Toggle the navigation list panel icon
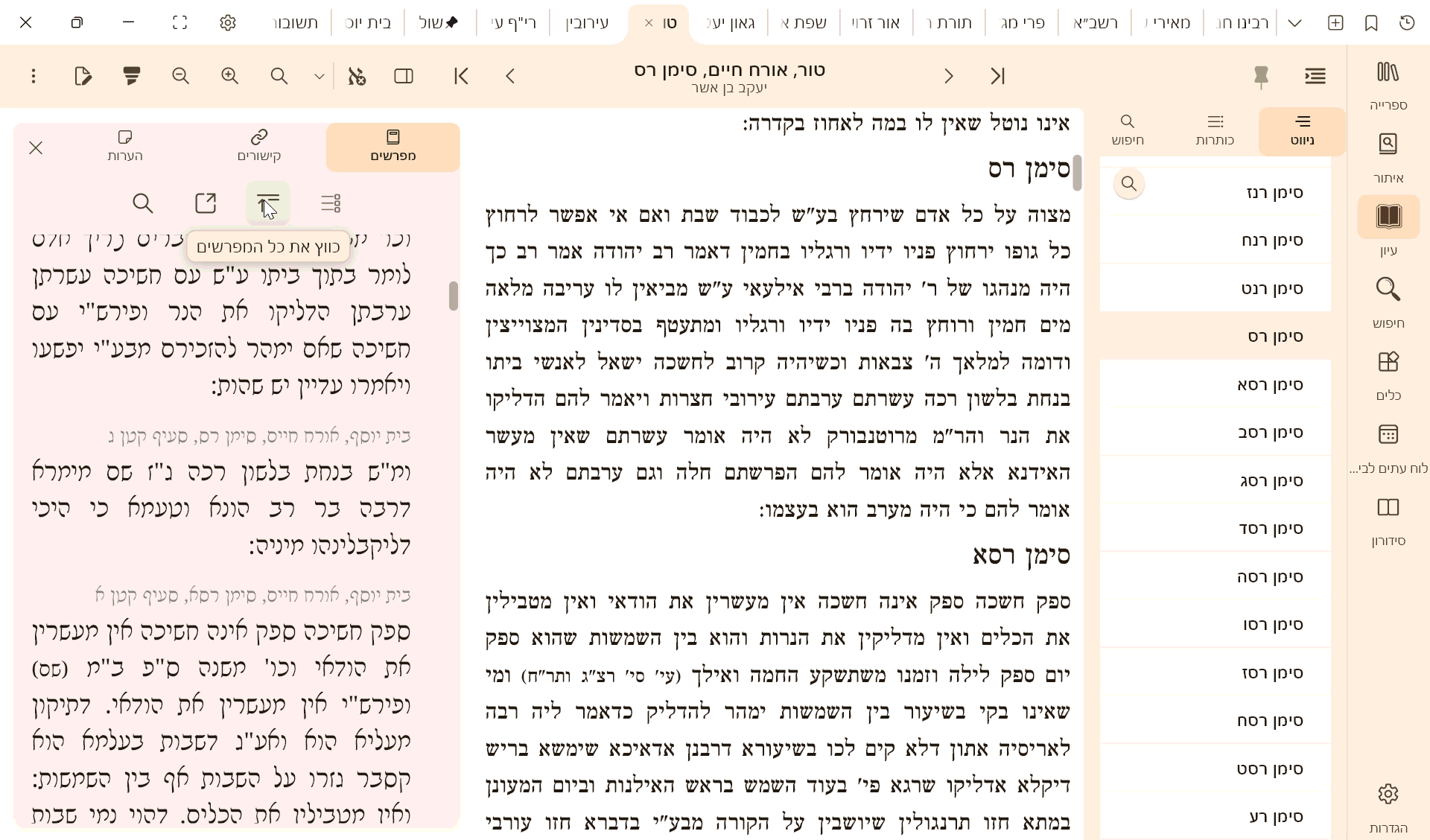 coord(1315,76)
